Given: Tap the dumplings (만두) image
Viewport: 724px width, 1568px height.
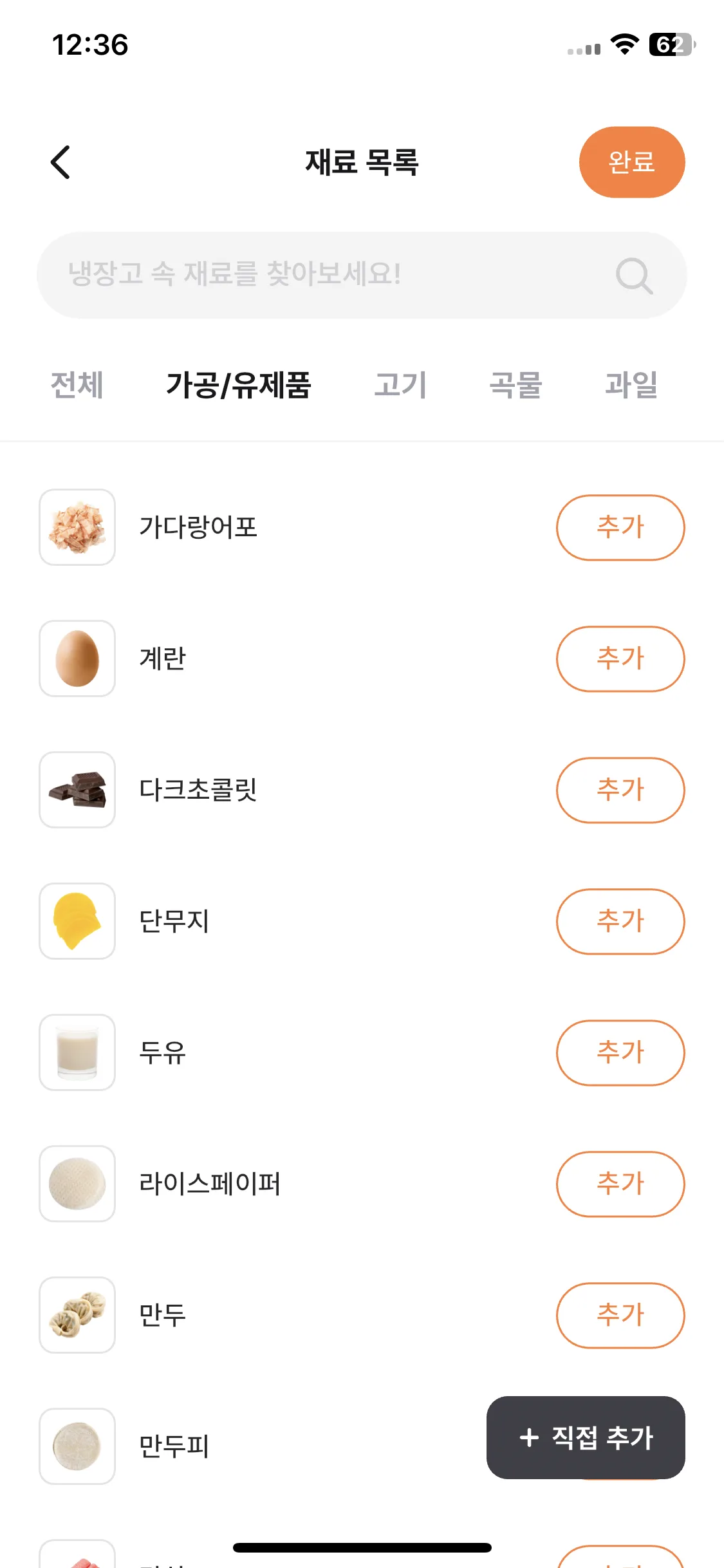Looking at the screenshot, I should [77, 1315].
